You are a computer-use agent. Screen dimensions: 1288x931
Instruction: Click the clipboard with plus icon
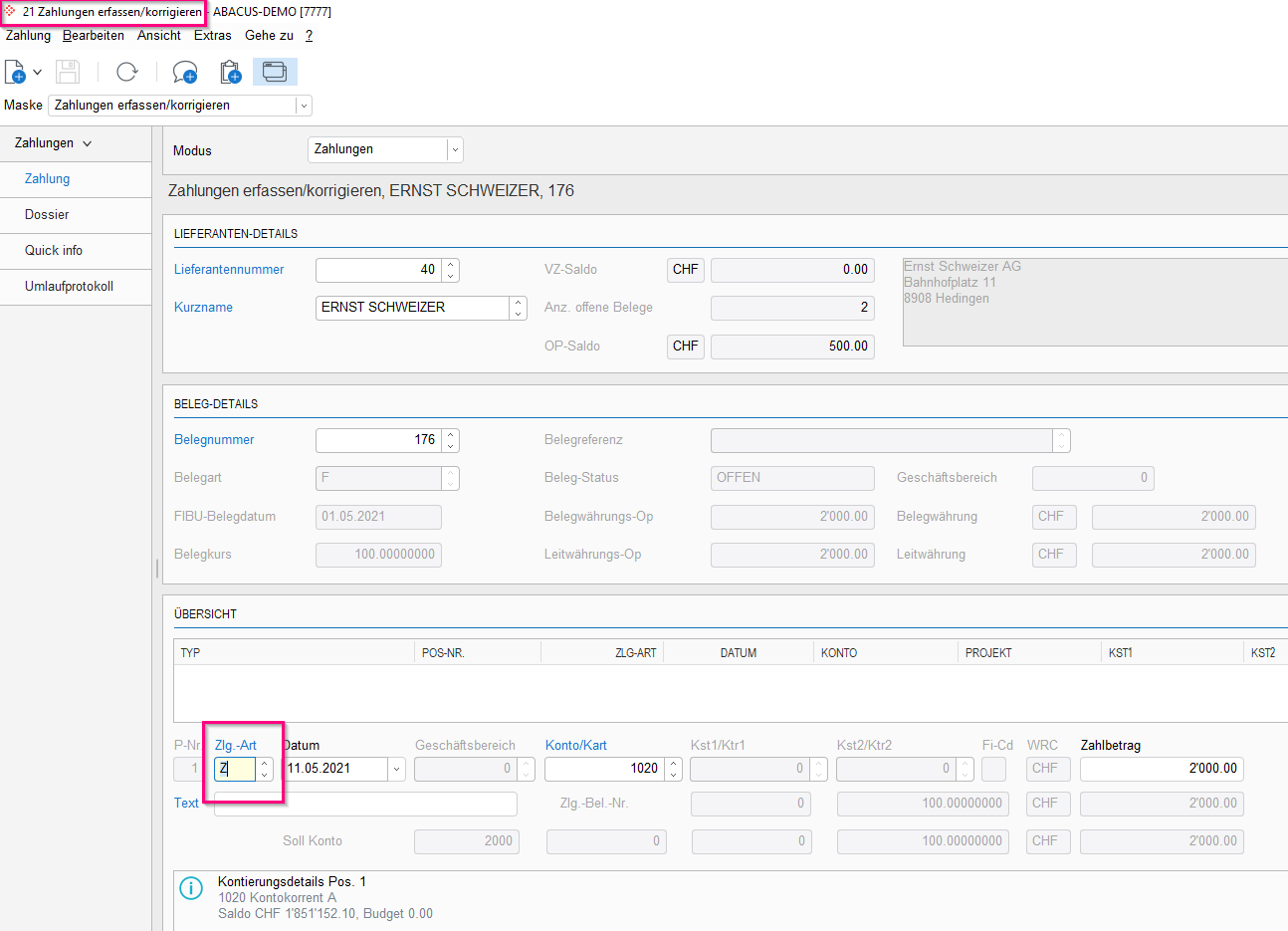[230, 72]
